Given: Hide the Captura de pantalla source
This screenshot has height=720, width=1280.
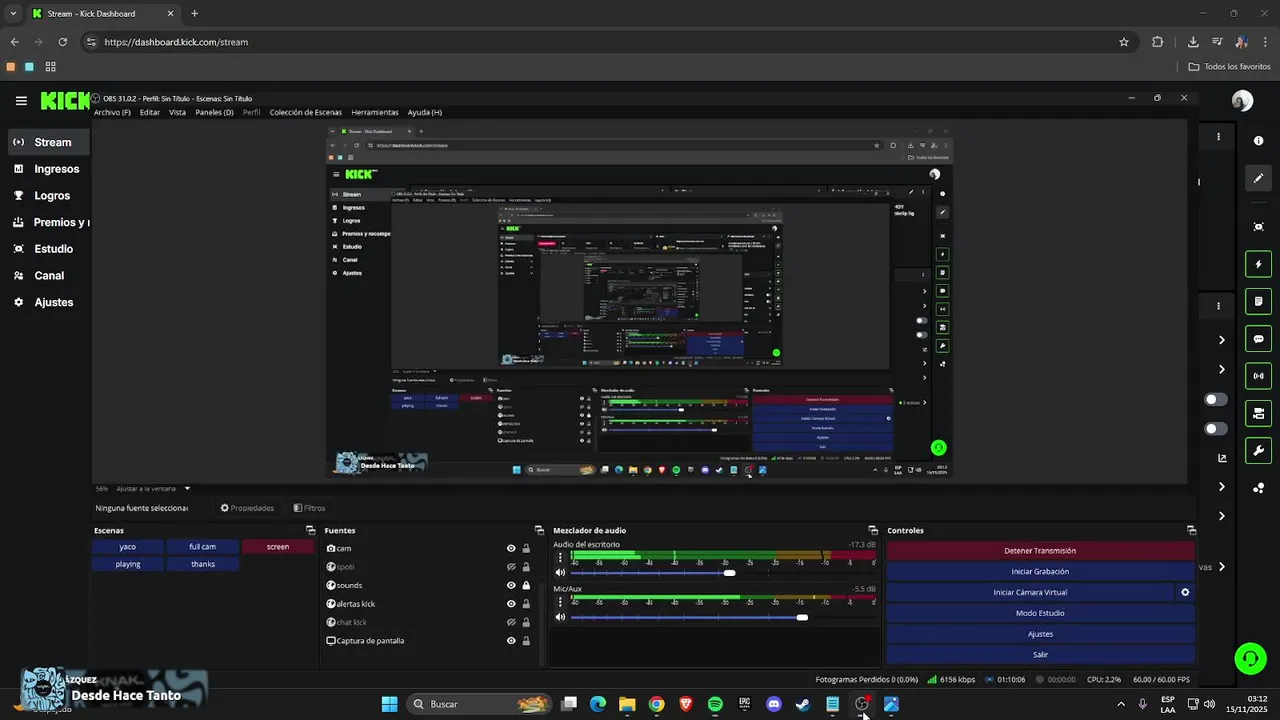Looking at the screenshot, I should [x=511, y=641].
